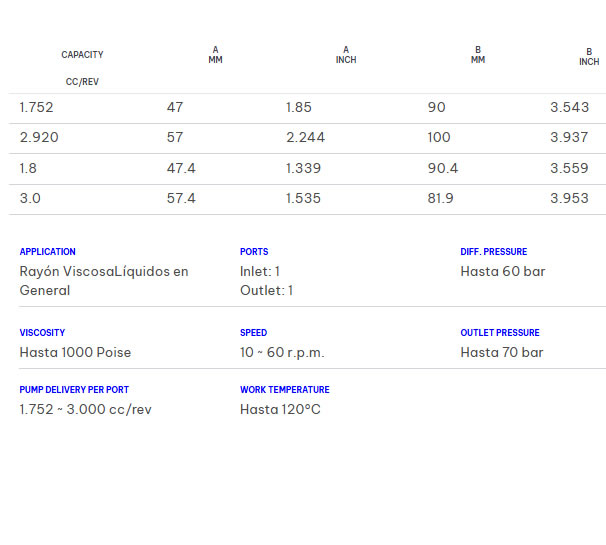
Task: Select the 2.920 capacity cell
Action: click(39, 137)
